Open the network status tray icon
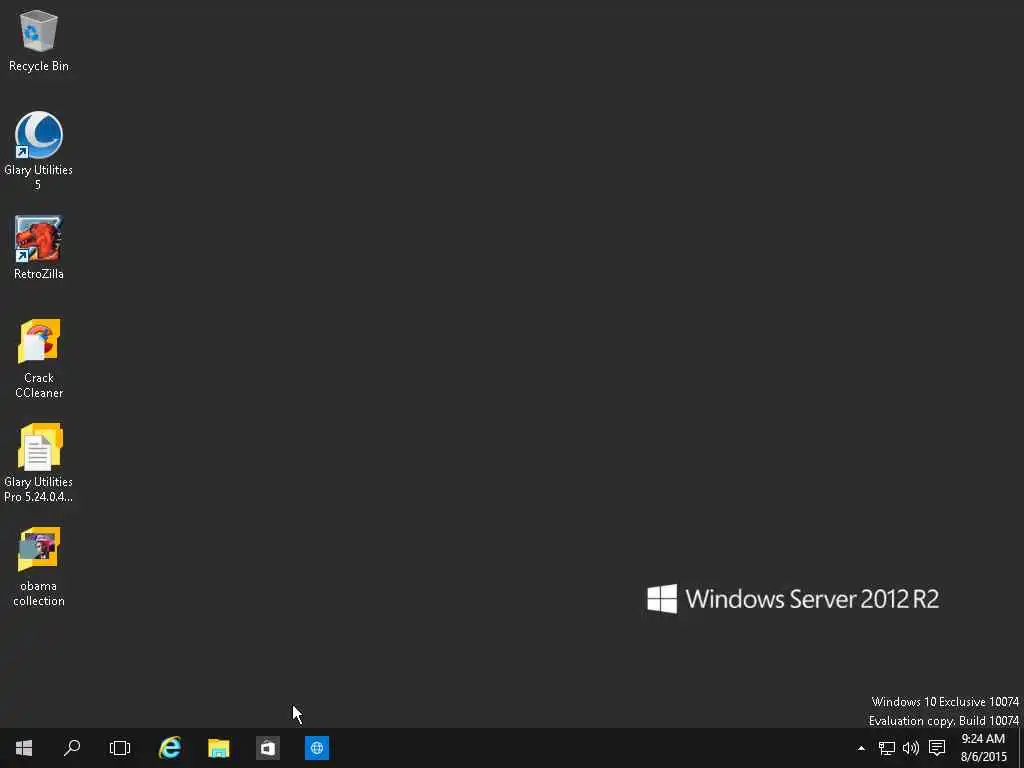 (886, 748)
